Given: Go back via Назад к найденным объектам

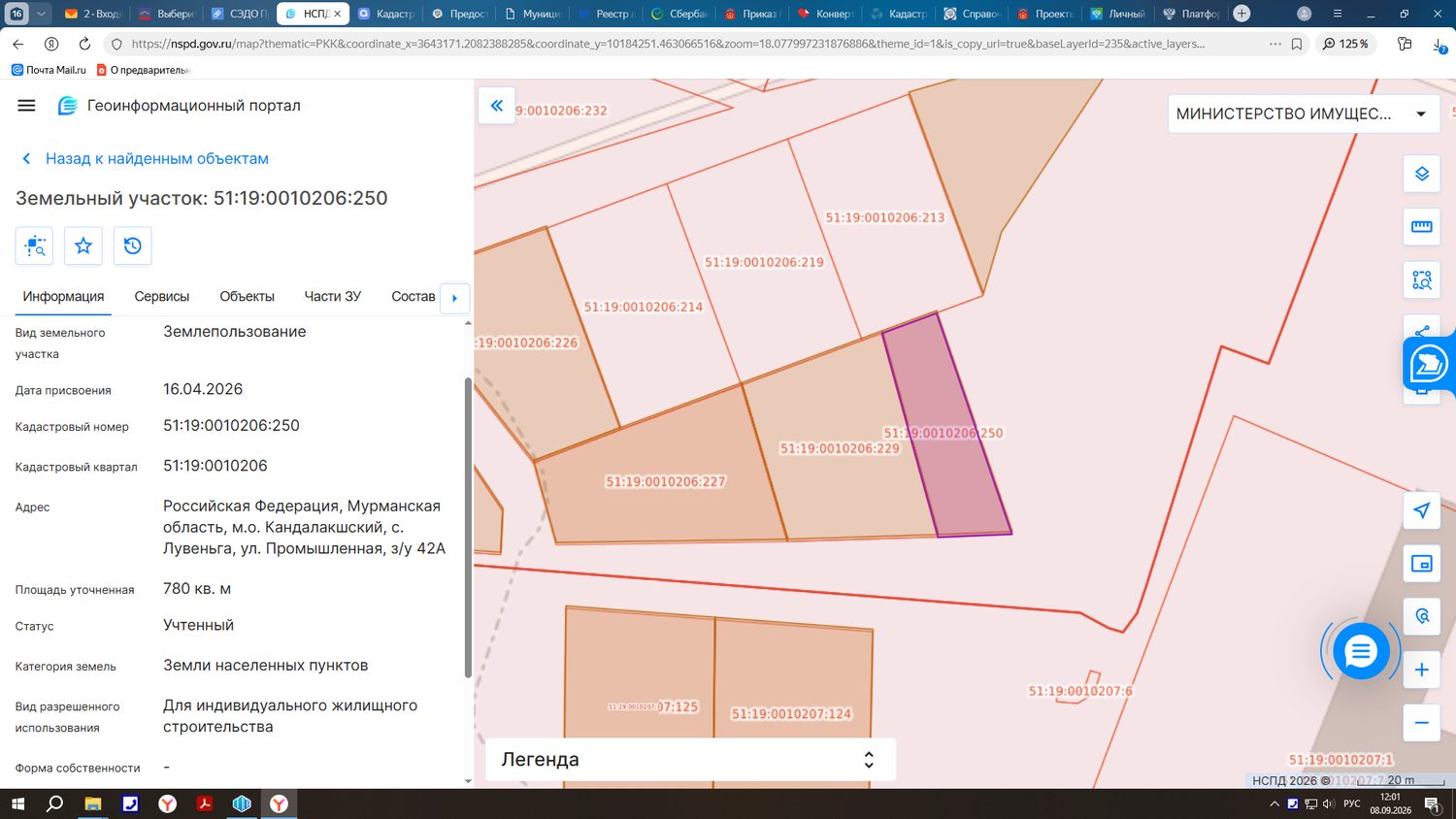Looking at the screenshot, I should (146, 159).
